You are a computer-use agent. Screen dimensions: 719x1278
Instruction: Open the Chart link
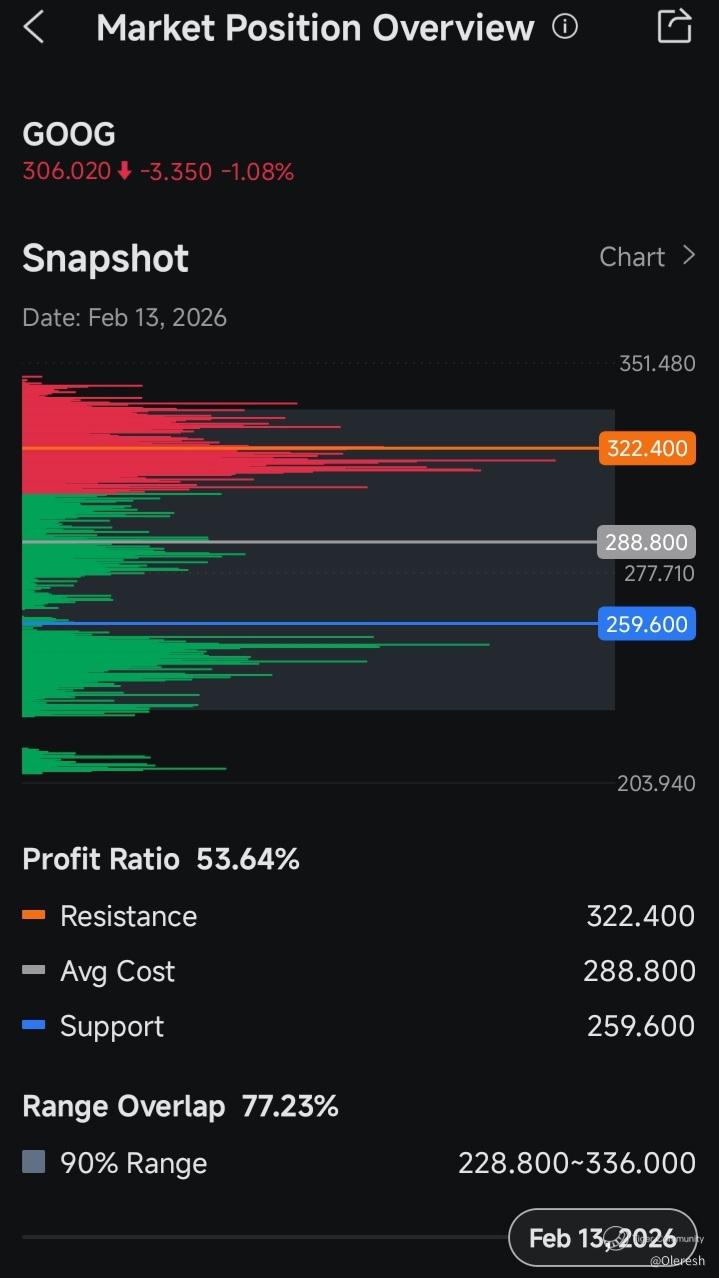tap(632, 257)
